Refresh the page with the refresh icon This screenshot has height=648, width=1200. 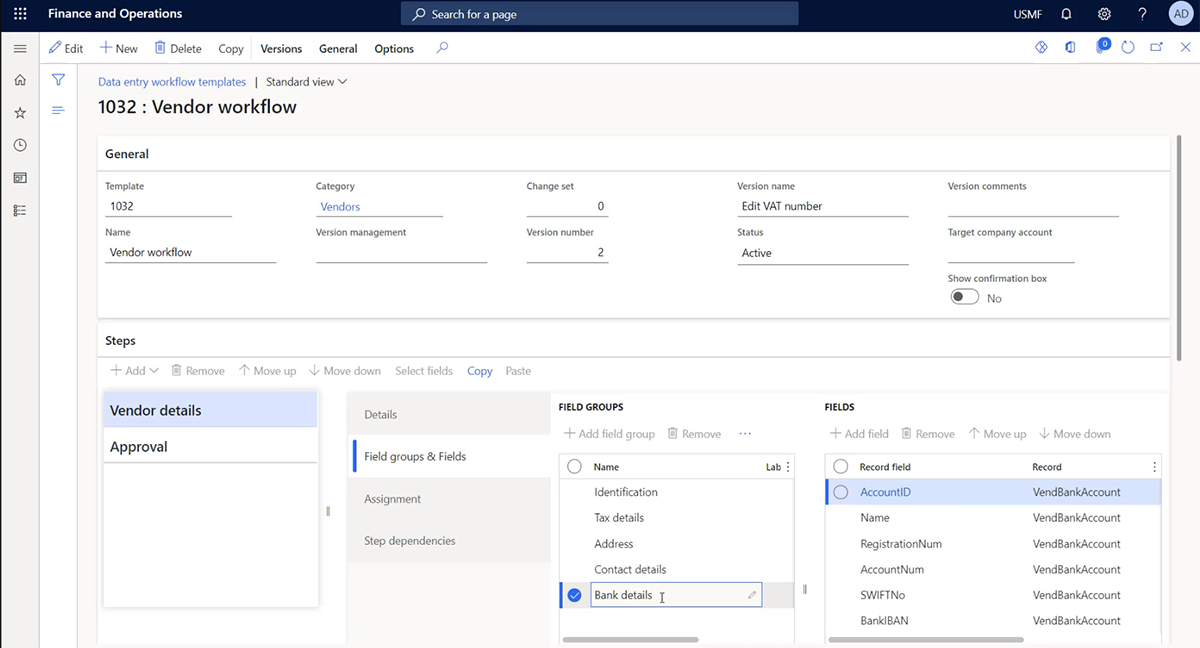[x=1130, y=46]
